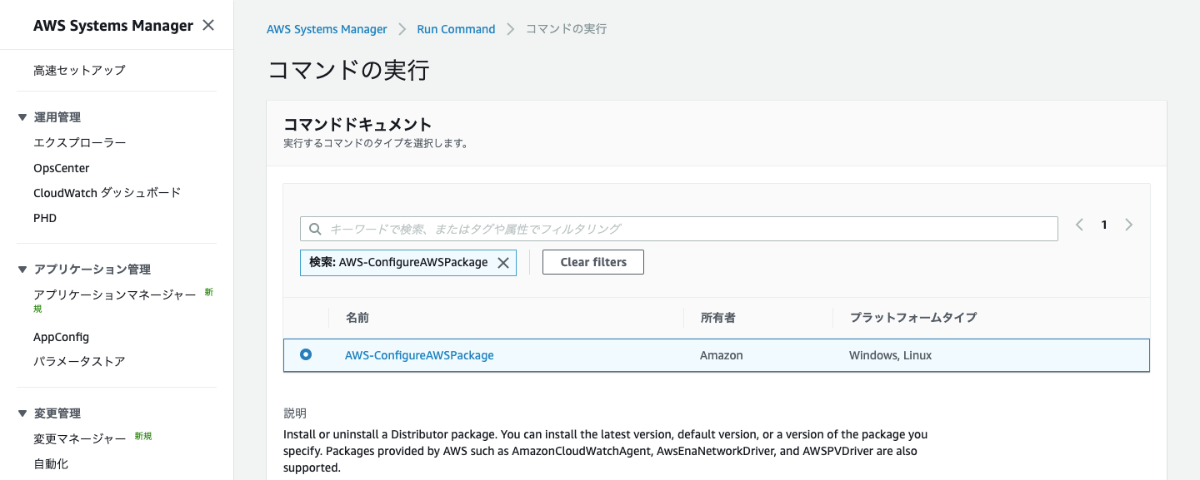Go to Run Command breadcrumb
The width and height of the screenshot is (1200, 480).
point(456,29)
